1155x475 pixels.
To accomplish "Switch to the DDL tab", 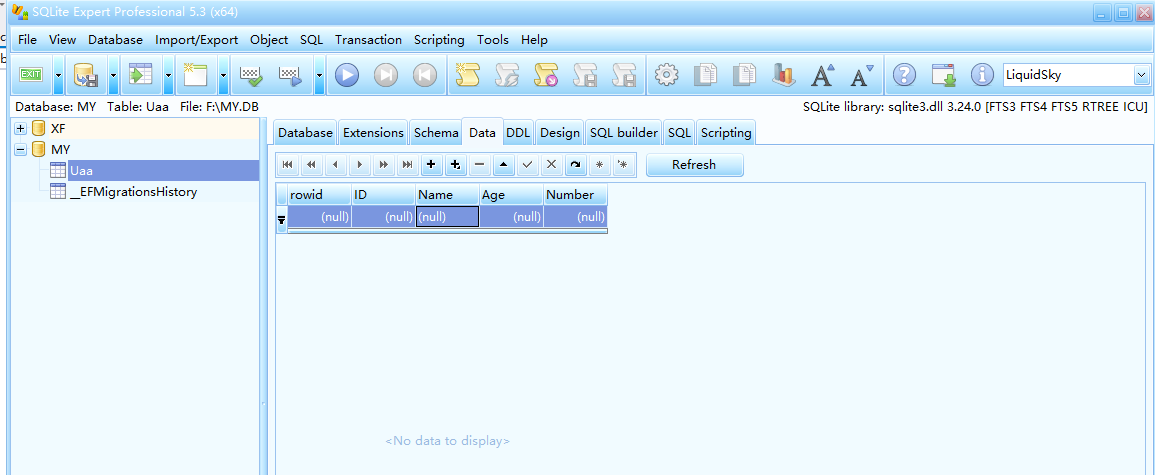I will 518,133.
